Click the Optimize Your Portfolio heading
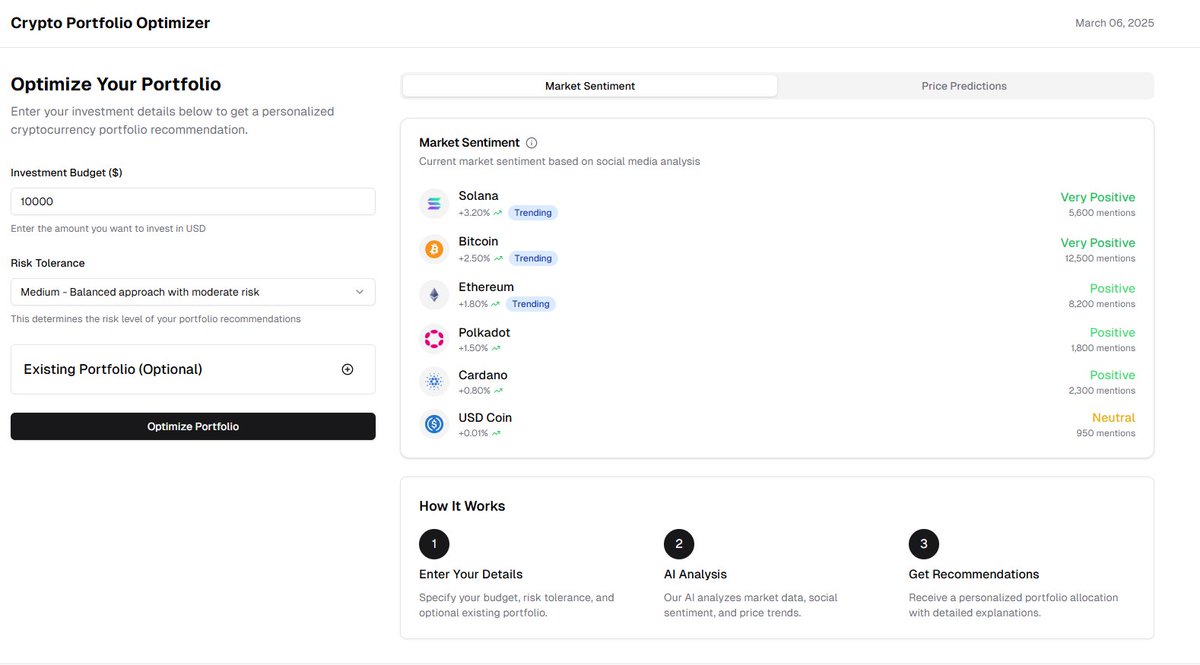This screenshot has height=665, width=1200. tap(116, 84)
